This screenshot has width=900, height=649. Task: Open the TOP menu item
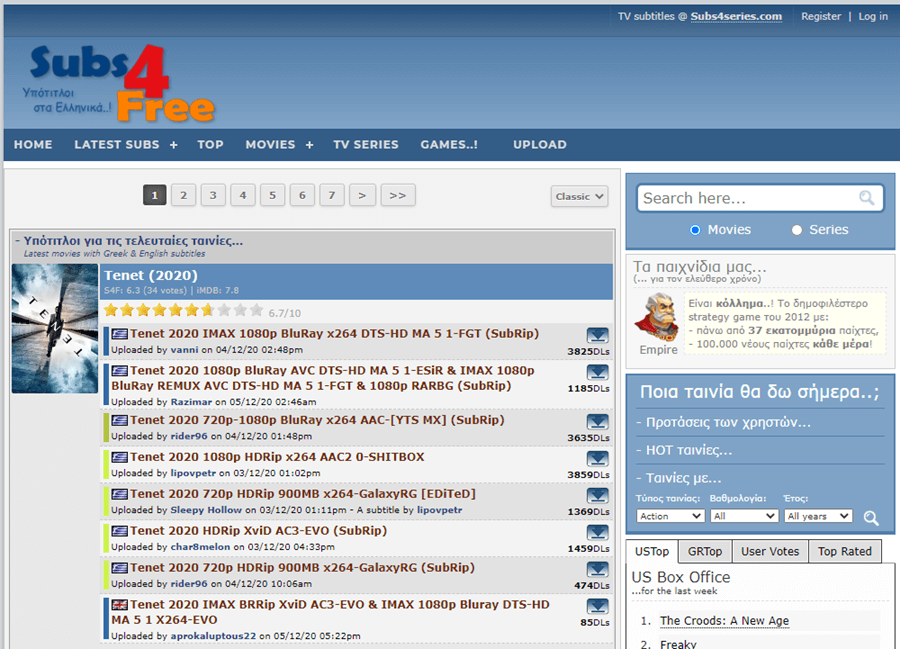click(x=211, y=145)
